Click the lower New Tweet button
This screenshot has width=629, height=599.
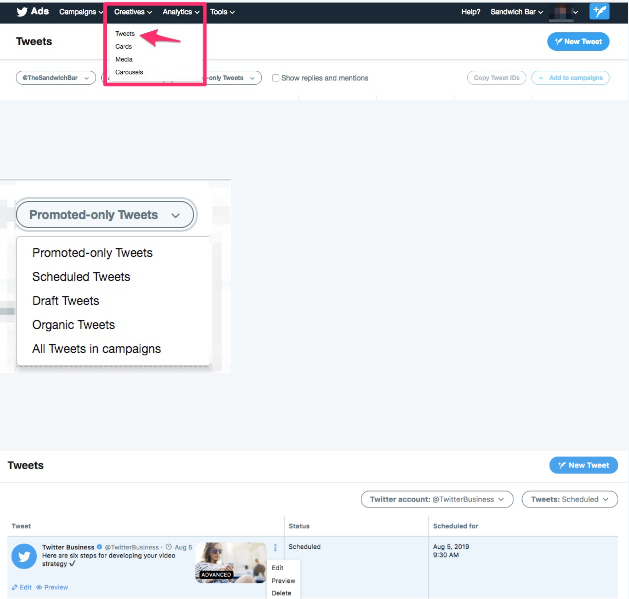coord(583,465)
